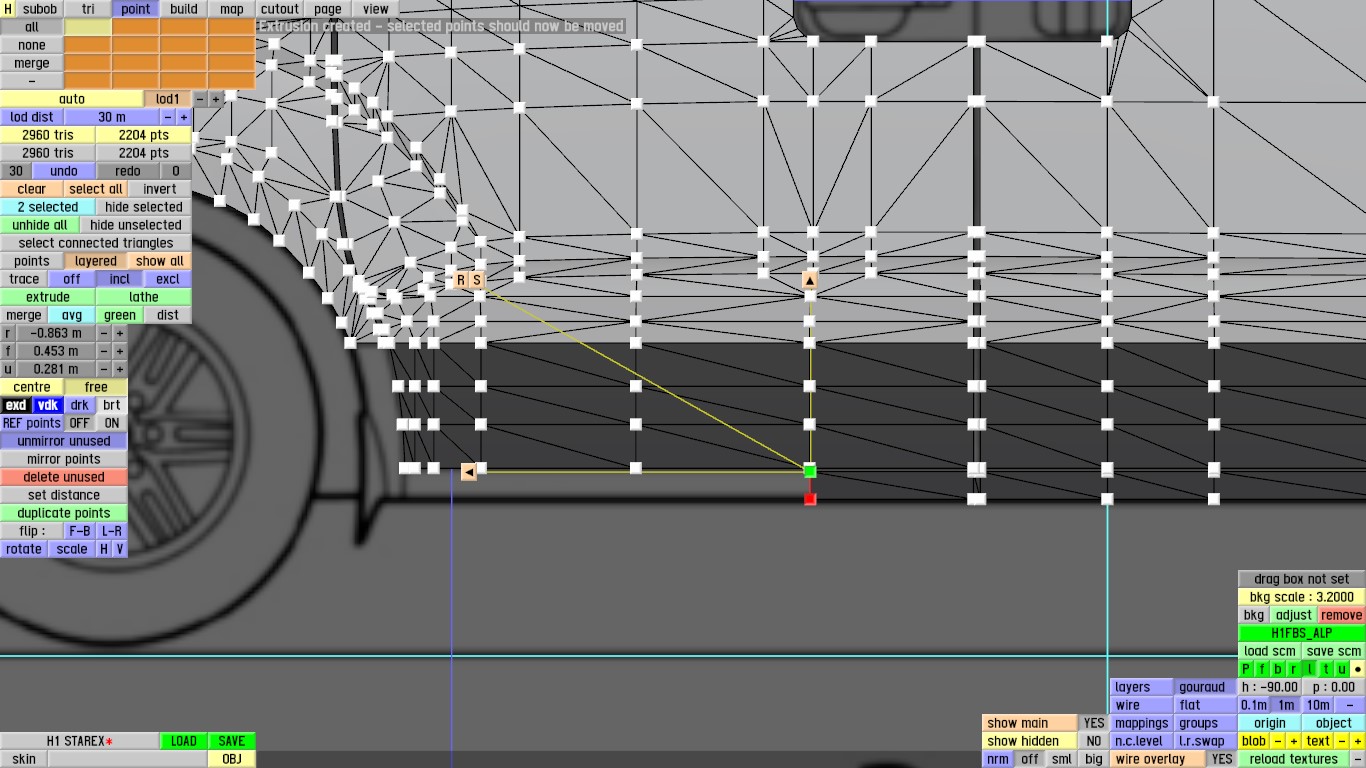Viewport: 1366px width, 768px height.
Task: Switch to the map tab
Action: 232,9
